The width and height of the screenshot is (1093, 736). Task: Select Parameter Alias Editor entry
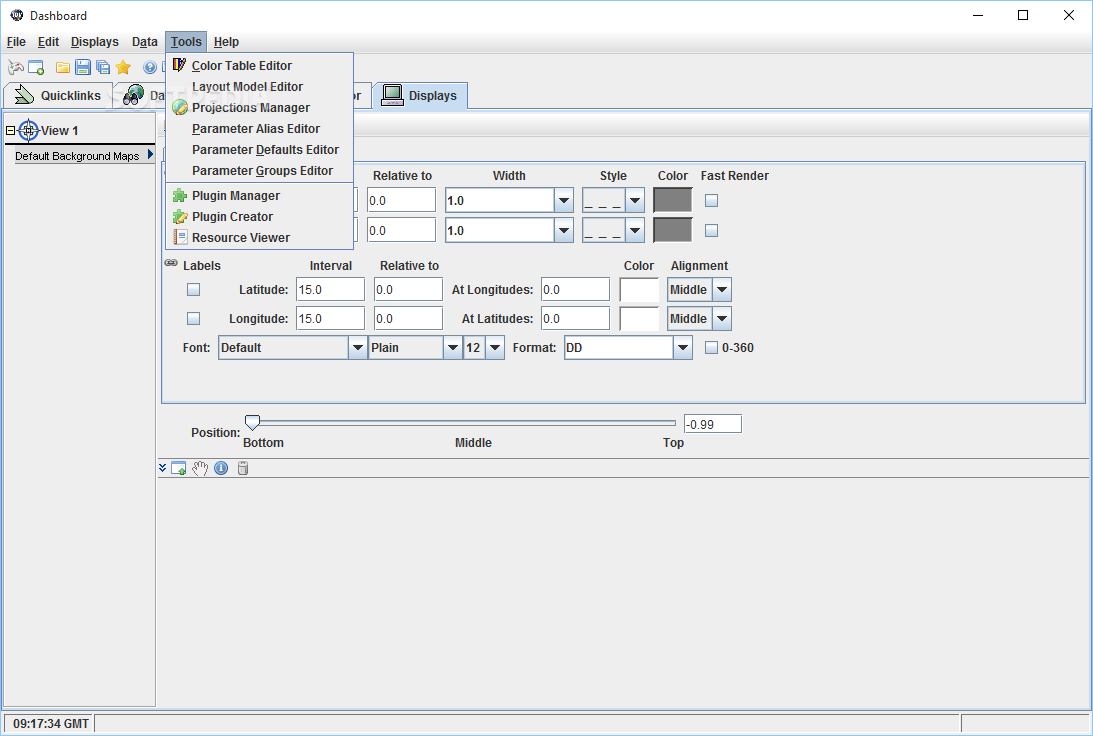[259, 128]
